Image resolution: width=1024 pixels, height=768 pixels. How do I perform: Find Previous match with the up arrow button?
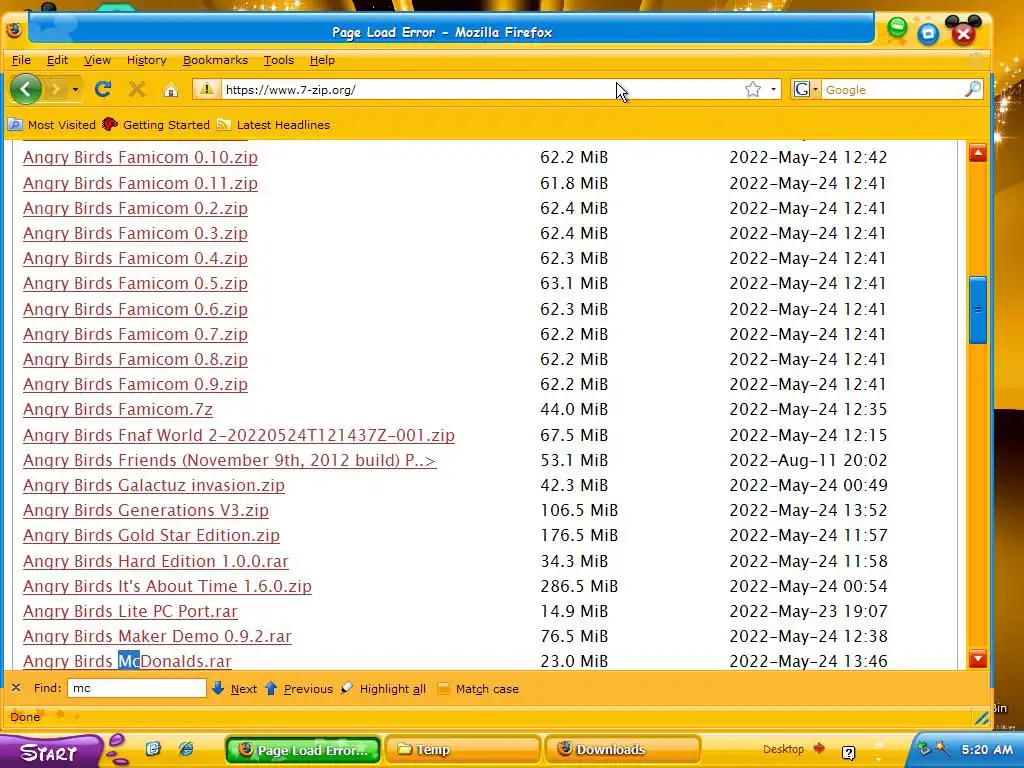point(299,688)
